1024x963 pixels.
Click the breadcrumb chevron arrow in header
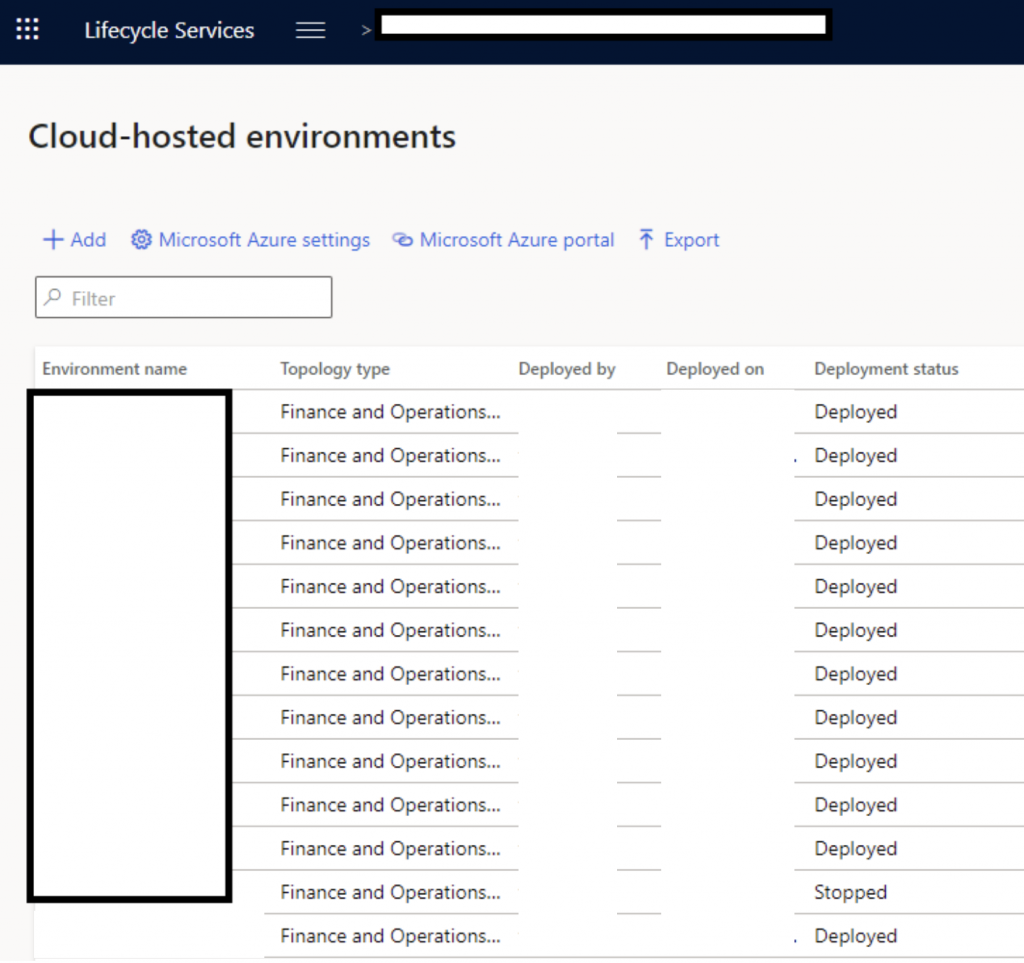point(366,30)
